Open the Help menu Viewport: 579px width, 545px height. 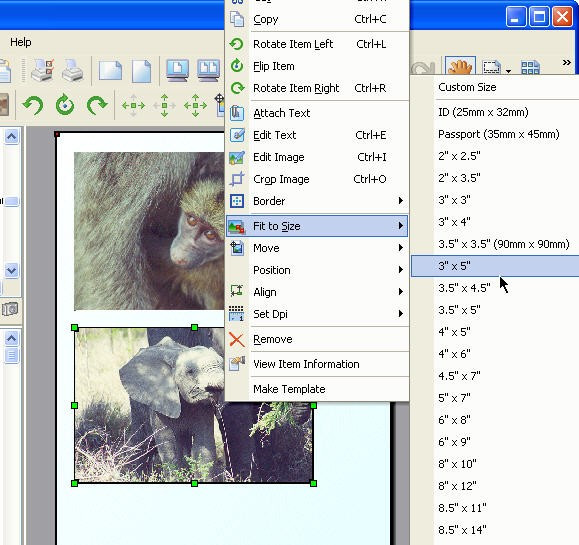(21, 42)
